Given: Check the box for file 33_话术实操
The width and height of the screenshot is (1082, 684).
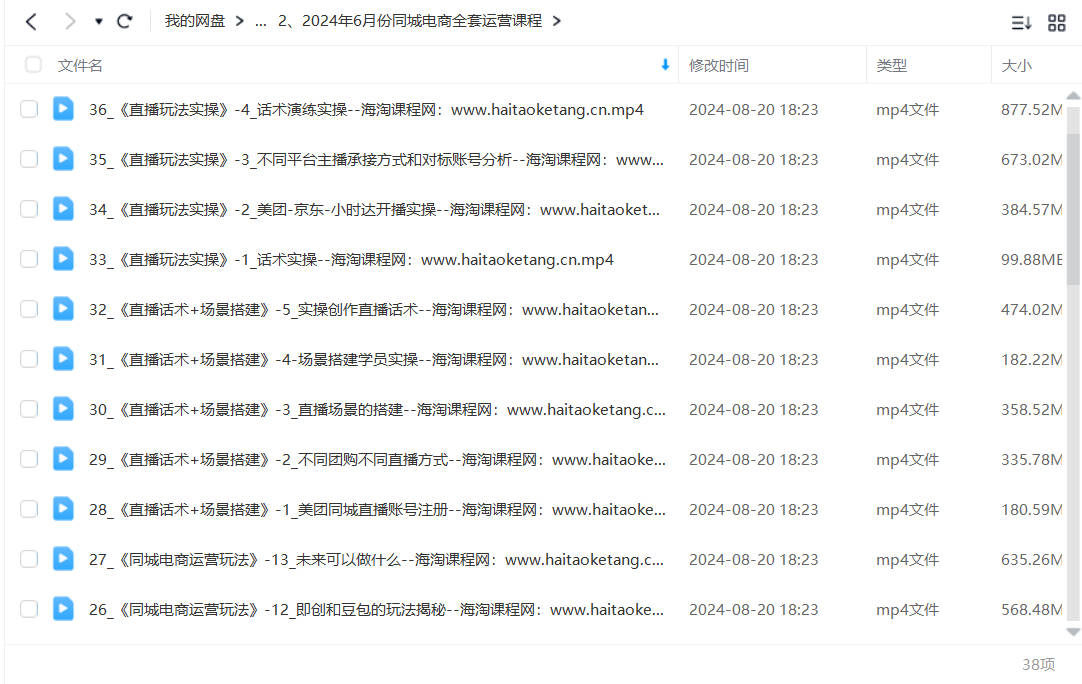Looking at the screenshot, I should coord(29,260).
